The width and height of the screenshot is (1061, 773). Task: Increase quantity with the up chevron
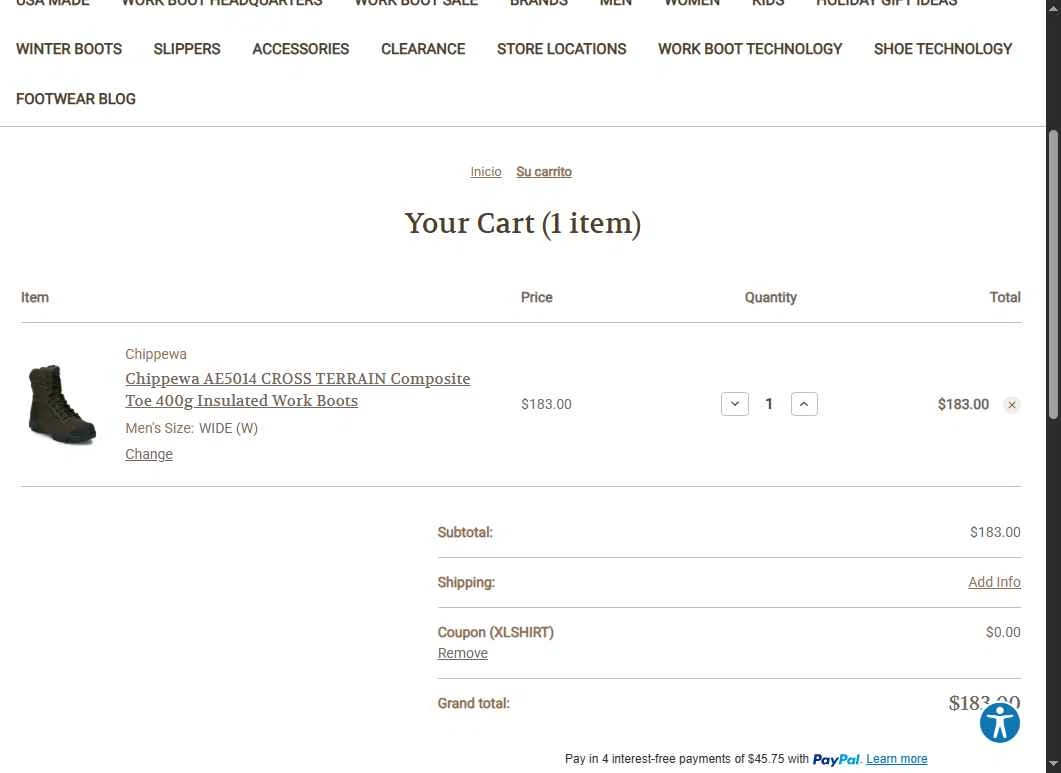pyautogui.click(x=804, y=404)
